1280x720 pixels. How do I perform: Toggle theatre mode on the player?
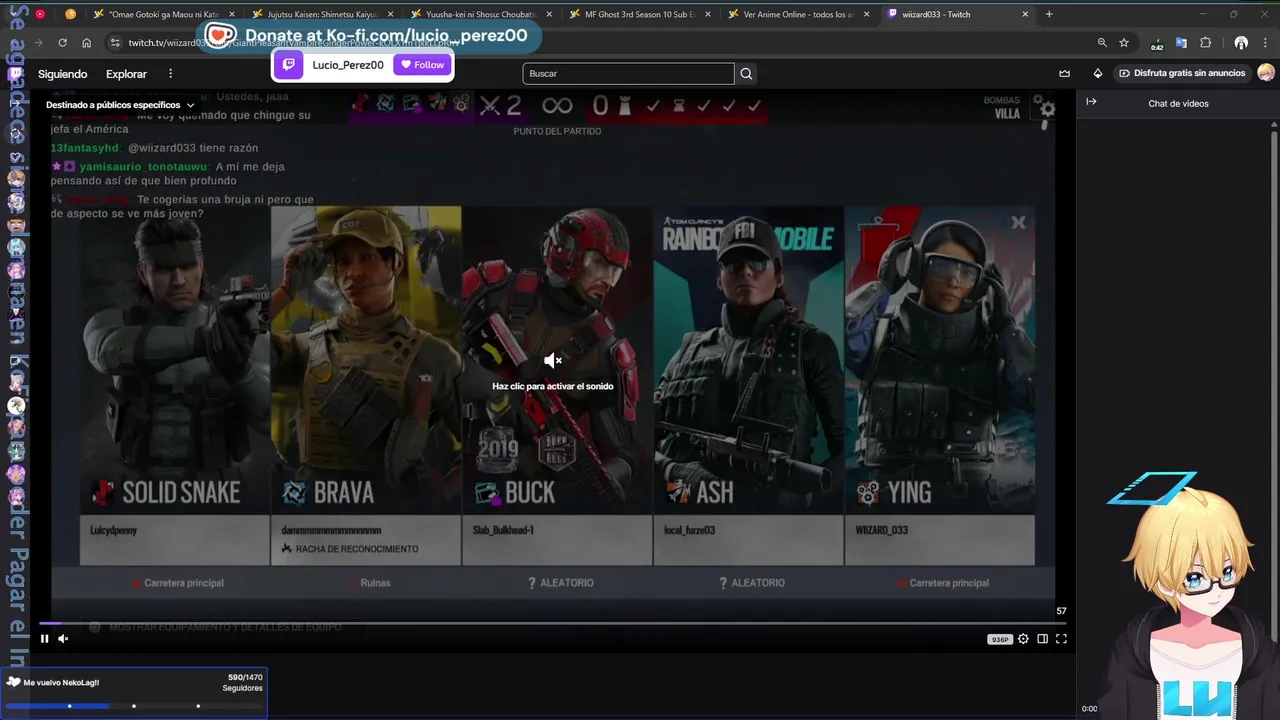(1042, 639)
